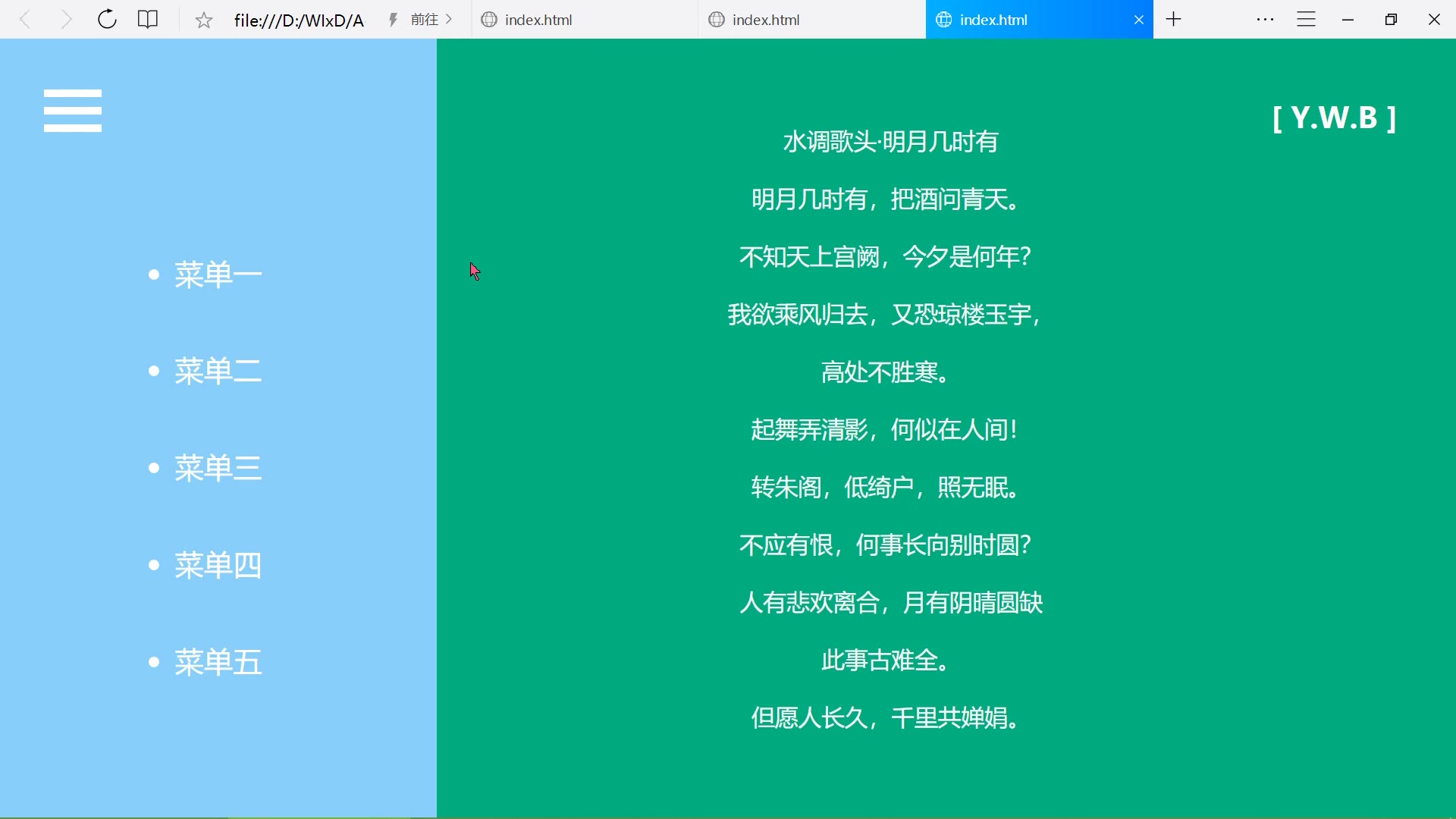Image resolution: width=1456 pixels, height=819 pixels.
Task: Open the three-dot more options menu
Action: pyautogui.click(x=1265, y=20)
